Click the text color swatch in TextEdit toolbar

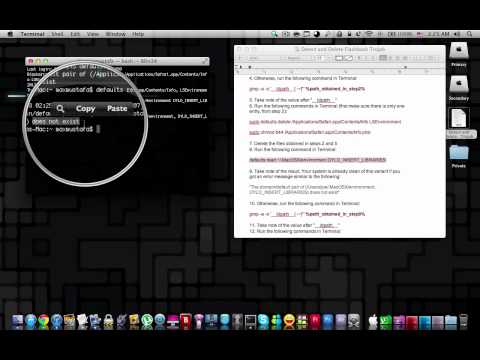pyautogui.click(x=339, y=58)
